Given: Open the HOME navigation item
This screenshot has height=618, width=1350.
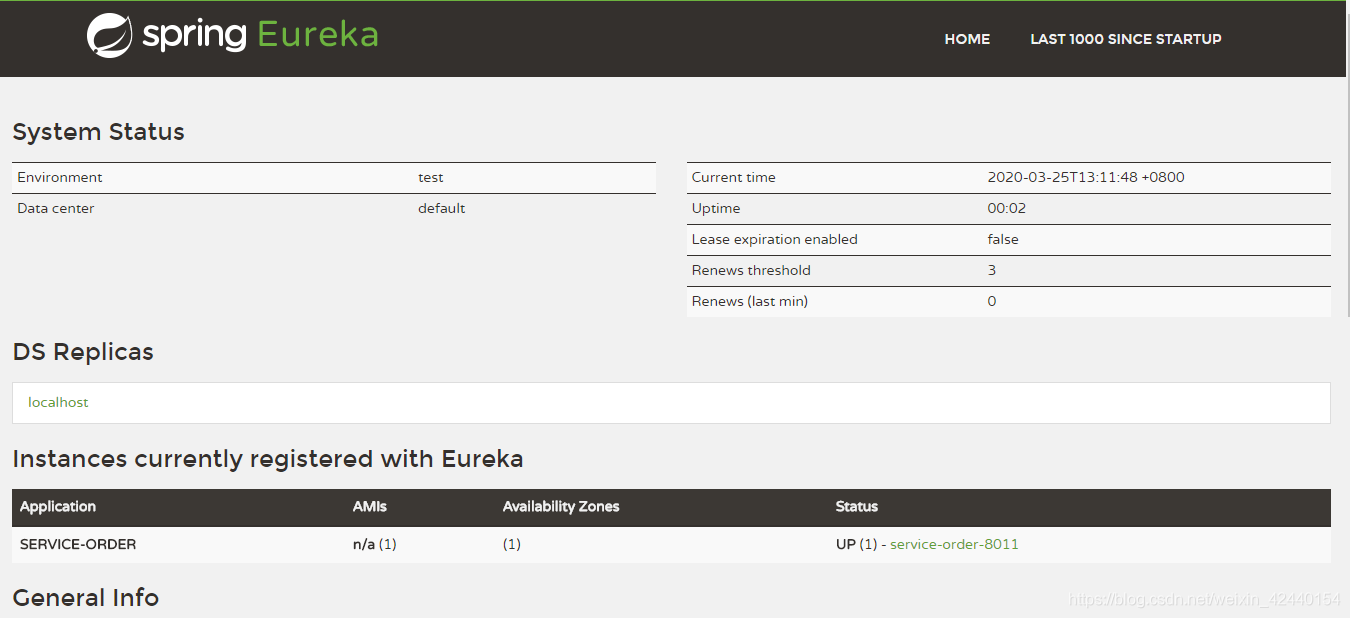Looking at the screenshot, I should click(967, 39).
